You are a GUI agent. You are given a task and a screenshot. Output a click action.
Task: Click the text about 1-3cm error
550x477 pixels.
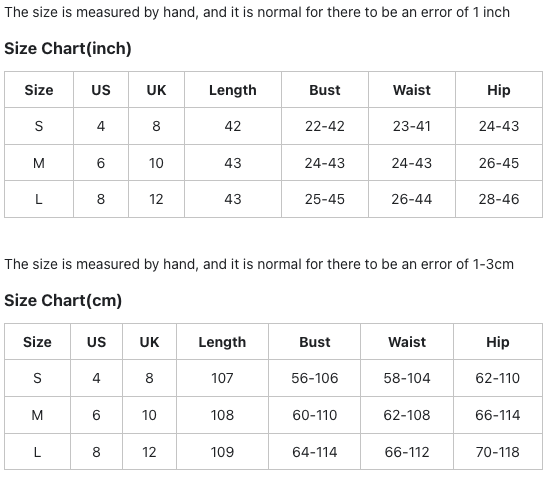[x=259, y=264]
